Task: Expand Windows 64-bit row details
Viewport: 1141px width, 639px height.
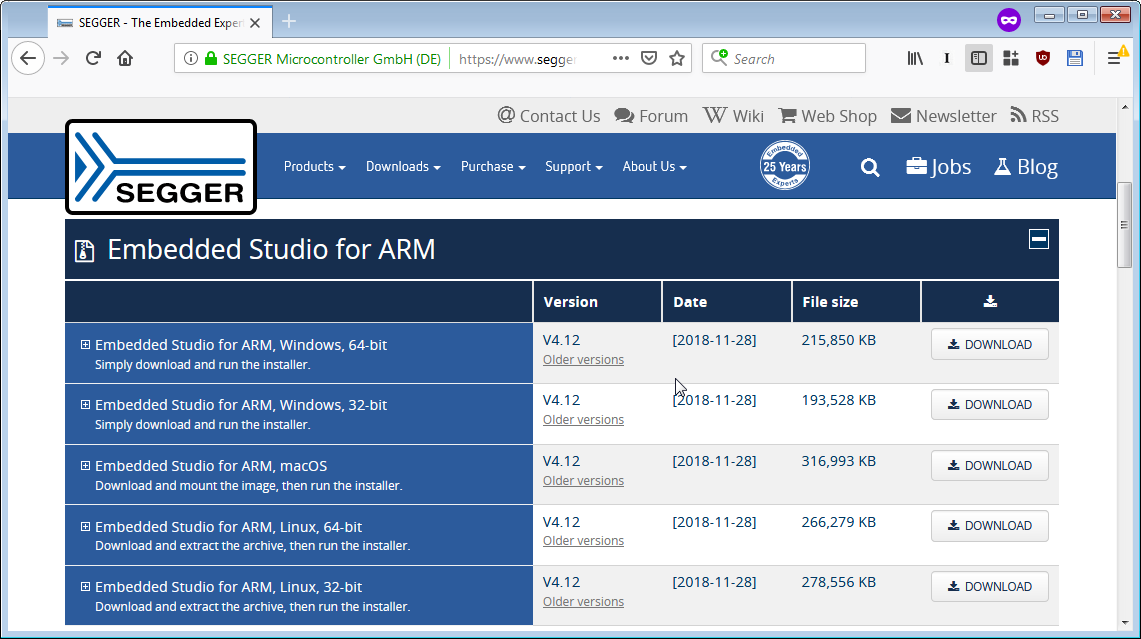Action: click(85, 344)
